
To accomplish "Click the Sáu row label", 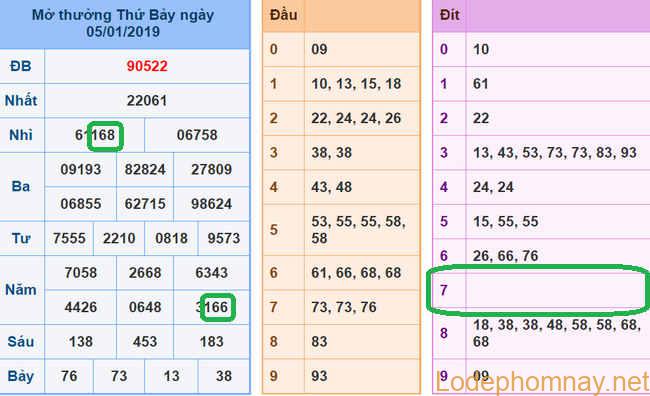I will pos(21,341).
